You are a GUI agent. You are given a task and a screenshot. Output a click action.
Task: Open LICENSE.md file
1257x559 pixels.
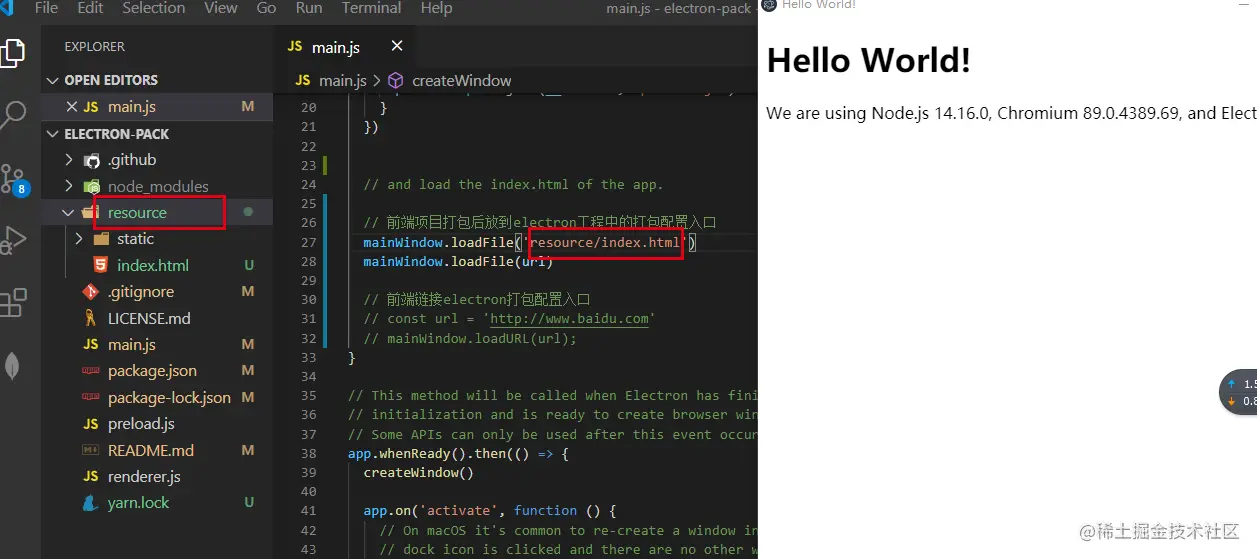pyautogui.click(x=149, y=318)
